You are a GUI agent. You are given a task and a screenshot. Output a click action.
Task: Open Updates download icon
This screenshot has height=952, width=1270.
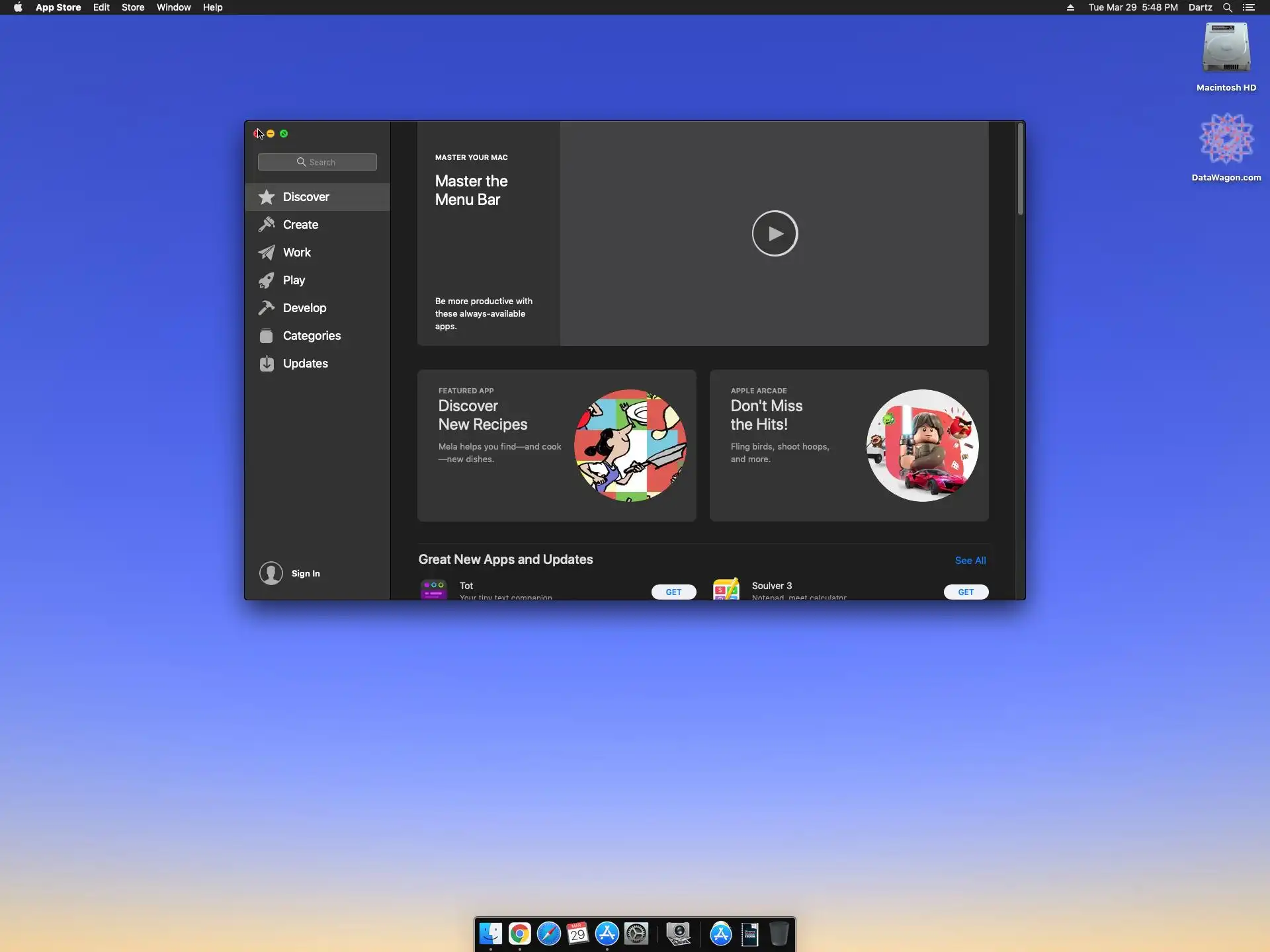[x=267, y=364]
